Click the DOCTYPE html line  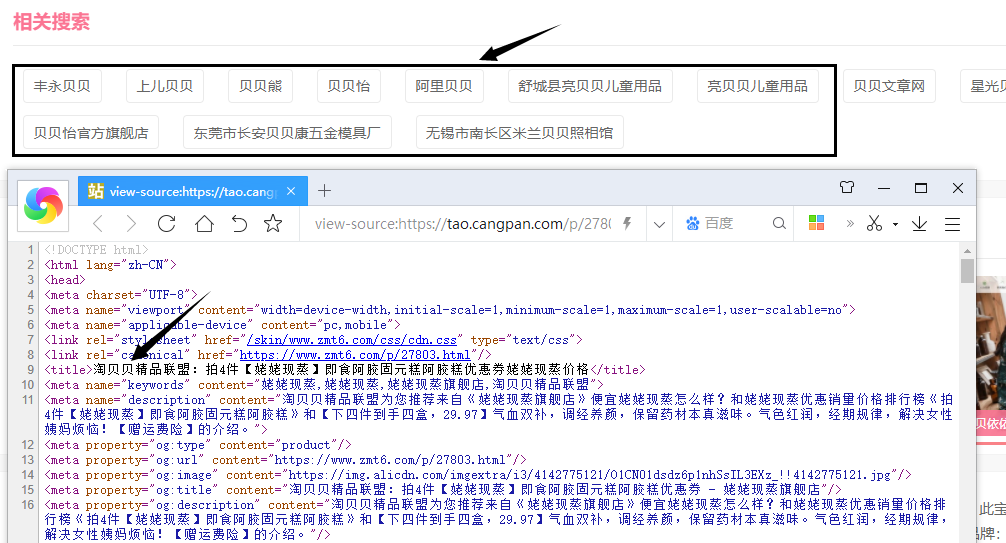[96, 250]
